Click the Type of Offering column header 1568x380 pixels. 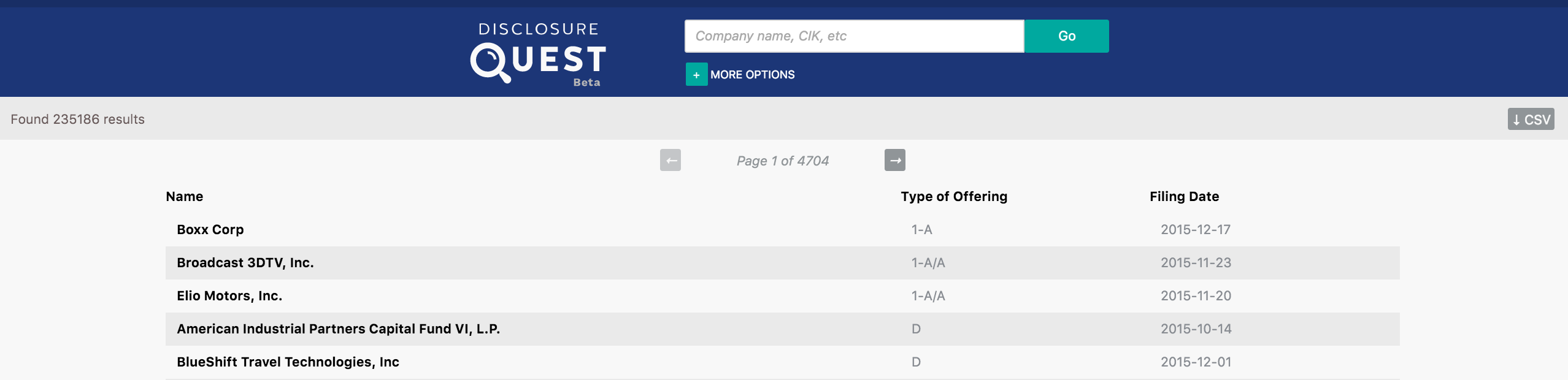pos(954,196)
